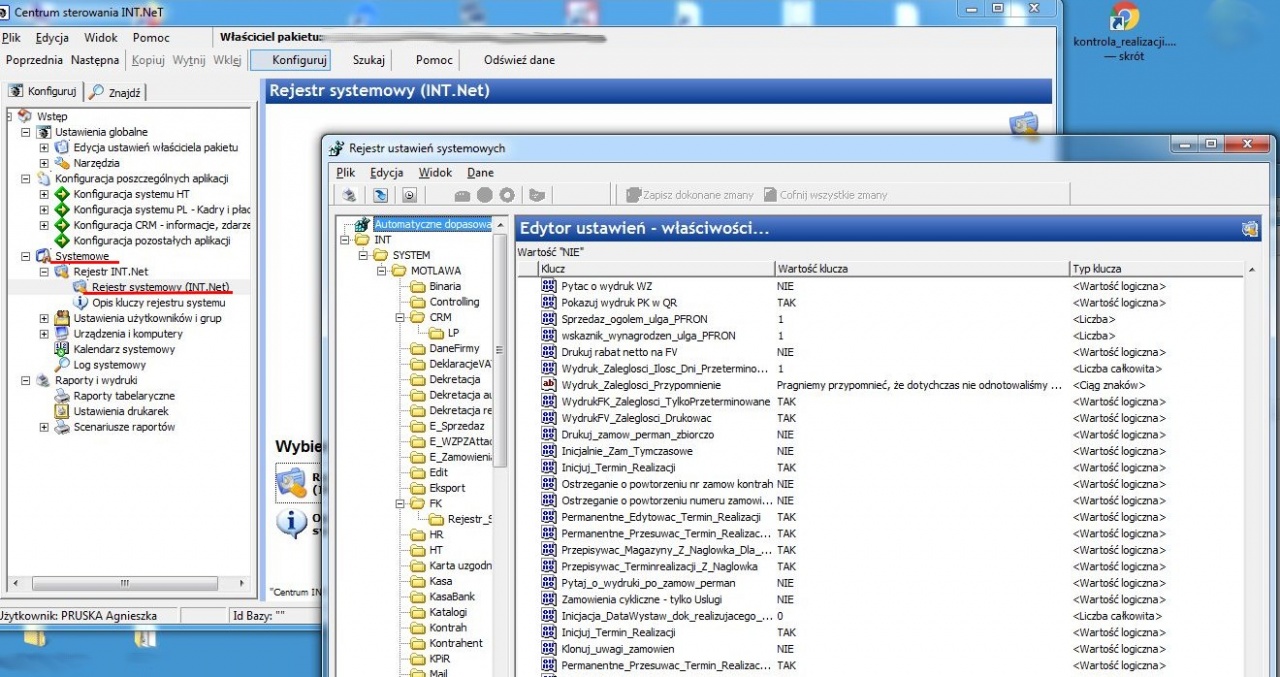Click the Eksport folder icon

[x=418, y=488]
